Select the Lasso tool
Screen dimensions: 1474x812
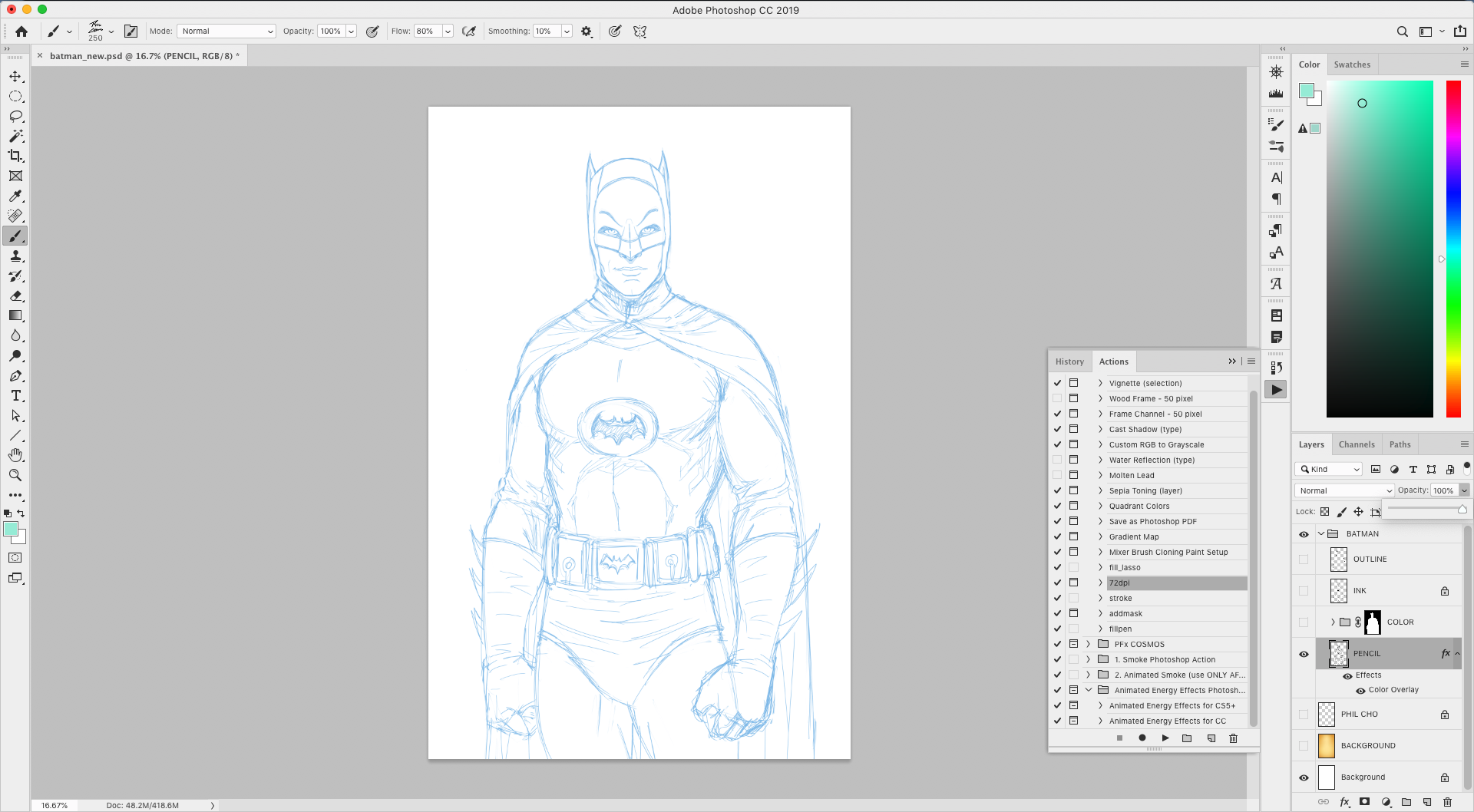[x=15, y=116]
